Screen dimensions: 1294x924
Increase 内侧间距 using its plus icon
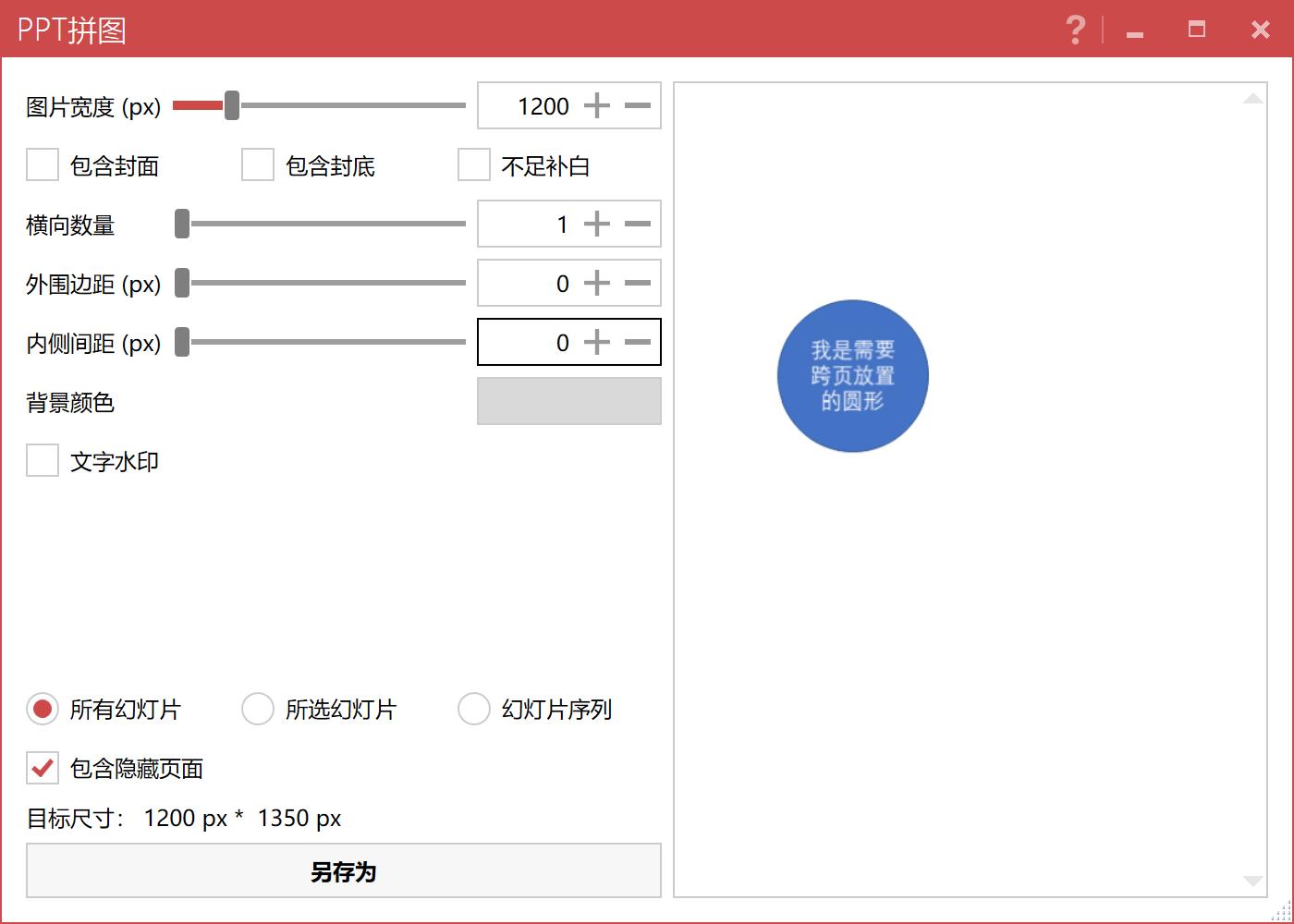pos(597,342)
